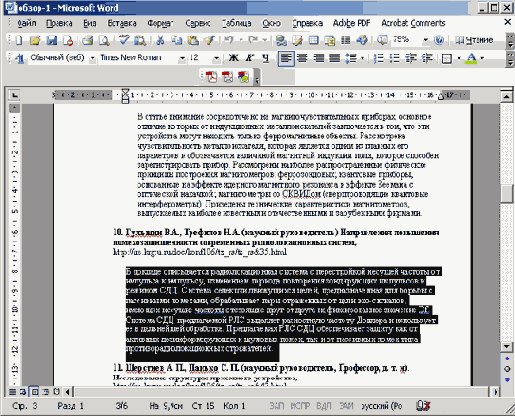
Task: Insert an Excel spreadsheet
Action: [330, 40]
